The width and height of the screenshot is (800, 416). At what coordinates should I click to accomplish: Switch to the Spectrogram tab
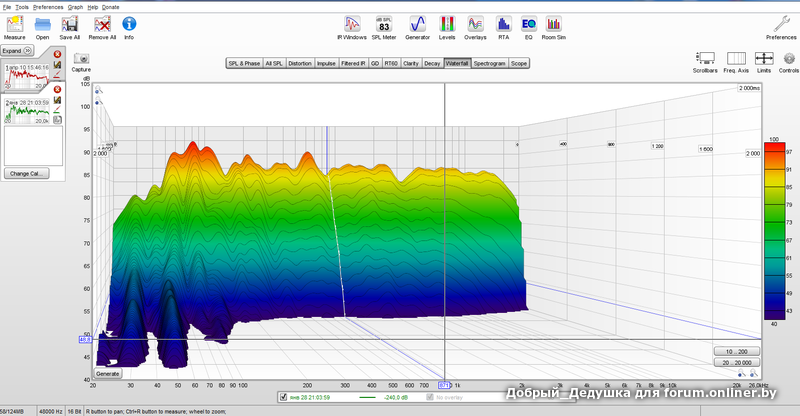tap(490, 63)
